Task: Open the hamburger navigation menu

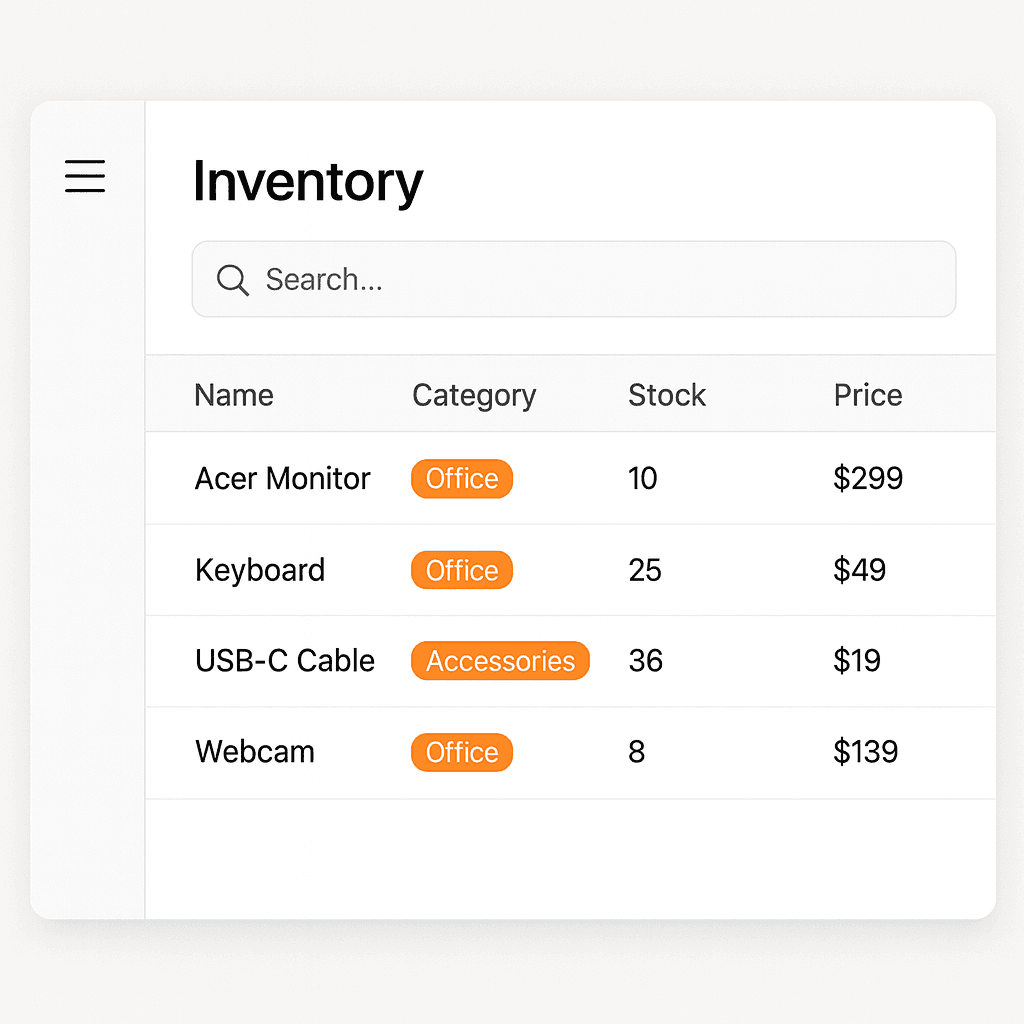Action: pos(84,177)
